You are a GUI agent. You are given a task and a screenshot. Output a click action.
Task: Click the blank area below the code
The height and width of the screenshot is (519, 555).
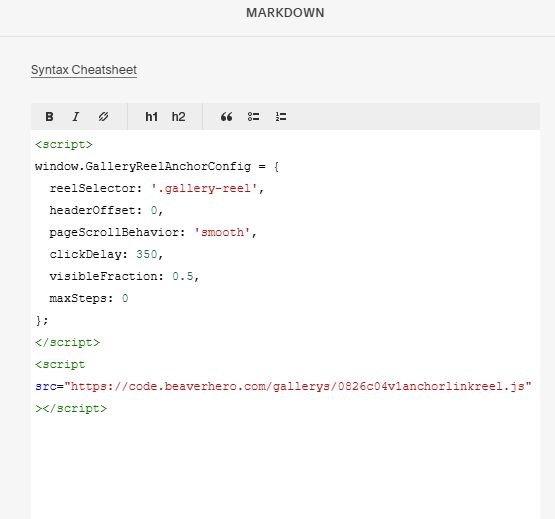click(x=285, y=467)
